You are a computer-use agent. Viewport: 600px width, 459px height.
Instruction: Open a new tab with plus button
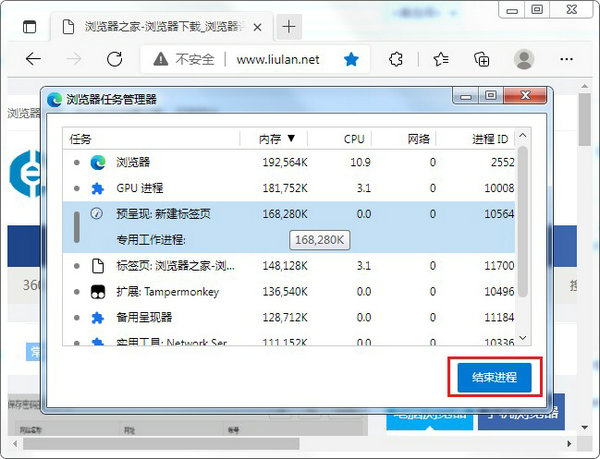(290, 25)
